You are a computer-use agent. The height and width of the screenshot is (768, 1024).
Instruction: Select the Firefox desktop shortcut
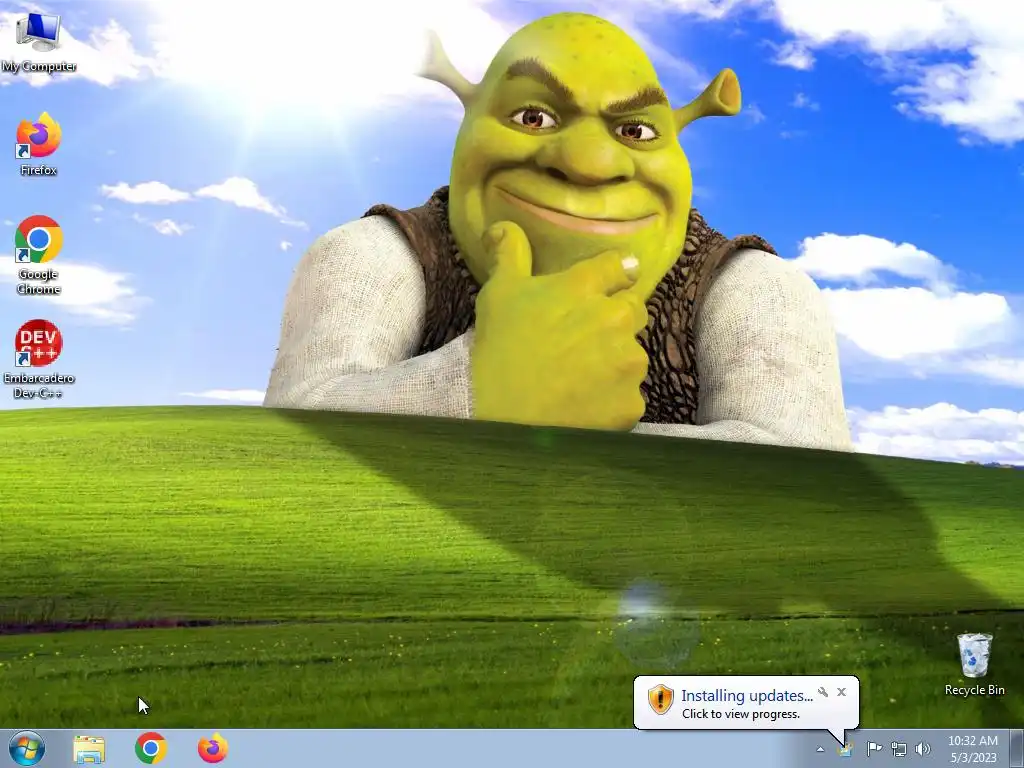click(39, 144)
